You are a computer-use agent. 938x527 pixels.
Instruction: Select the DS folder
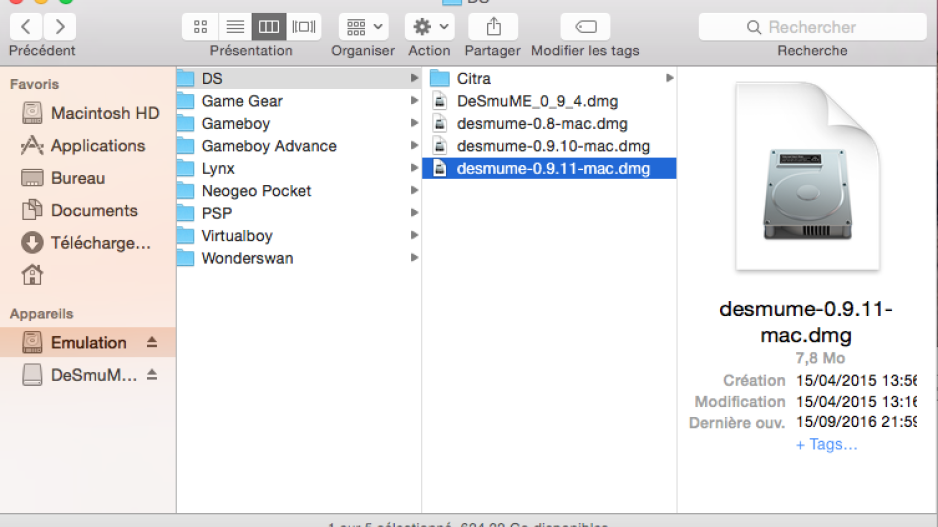pos(299,78)
